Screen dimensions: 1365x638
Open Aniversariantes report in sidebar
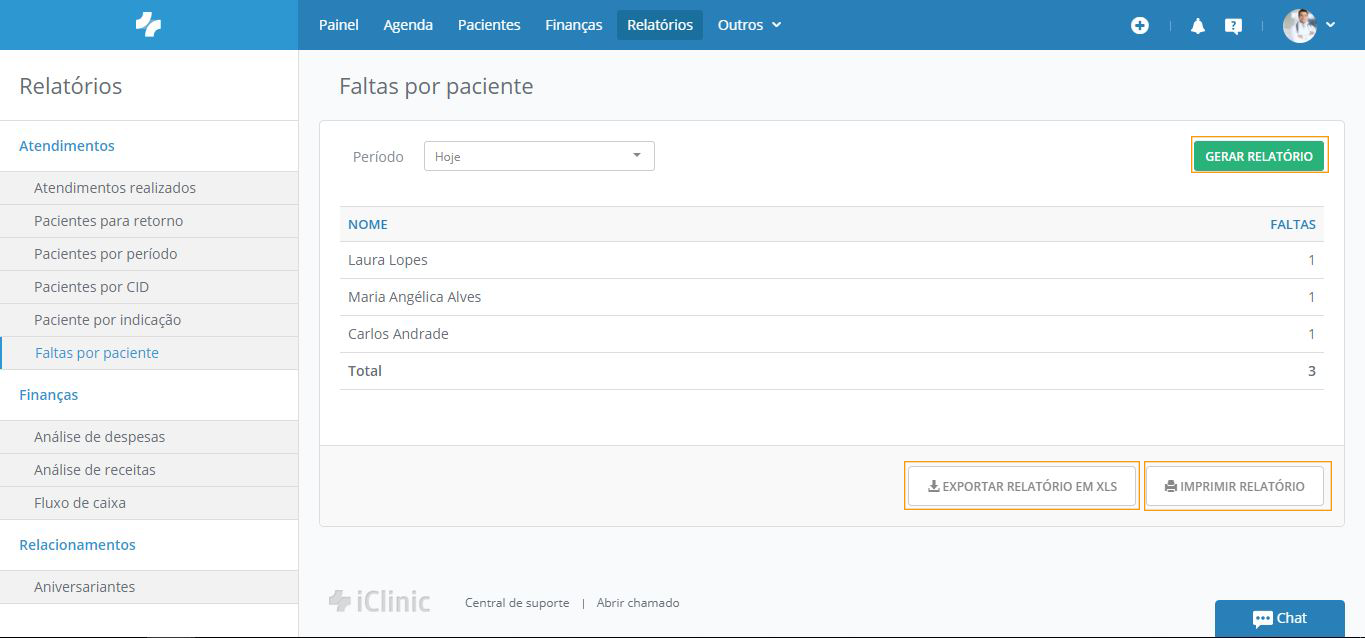[x=149, y=587]
